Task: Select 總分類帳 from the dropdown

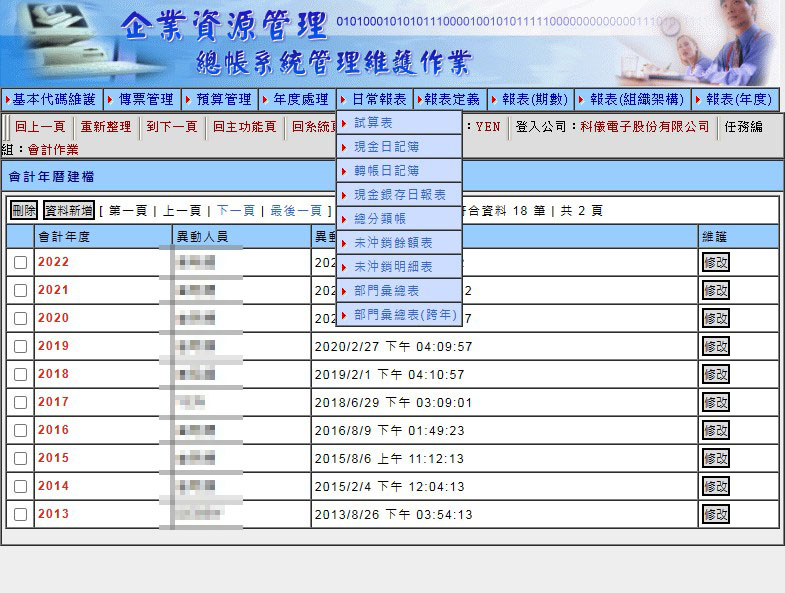Action: (x=399, y=219)
